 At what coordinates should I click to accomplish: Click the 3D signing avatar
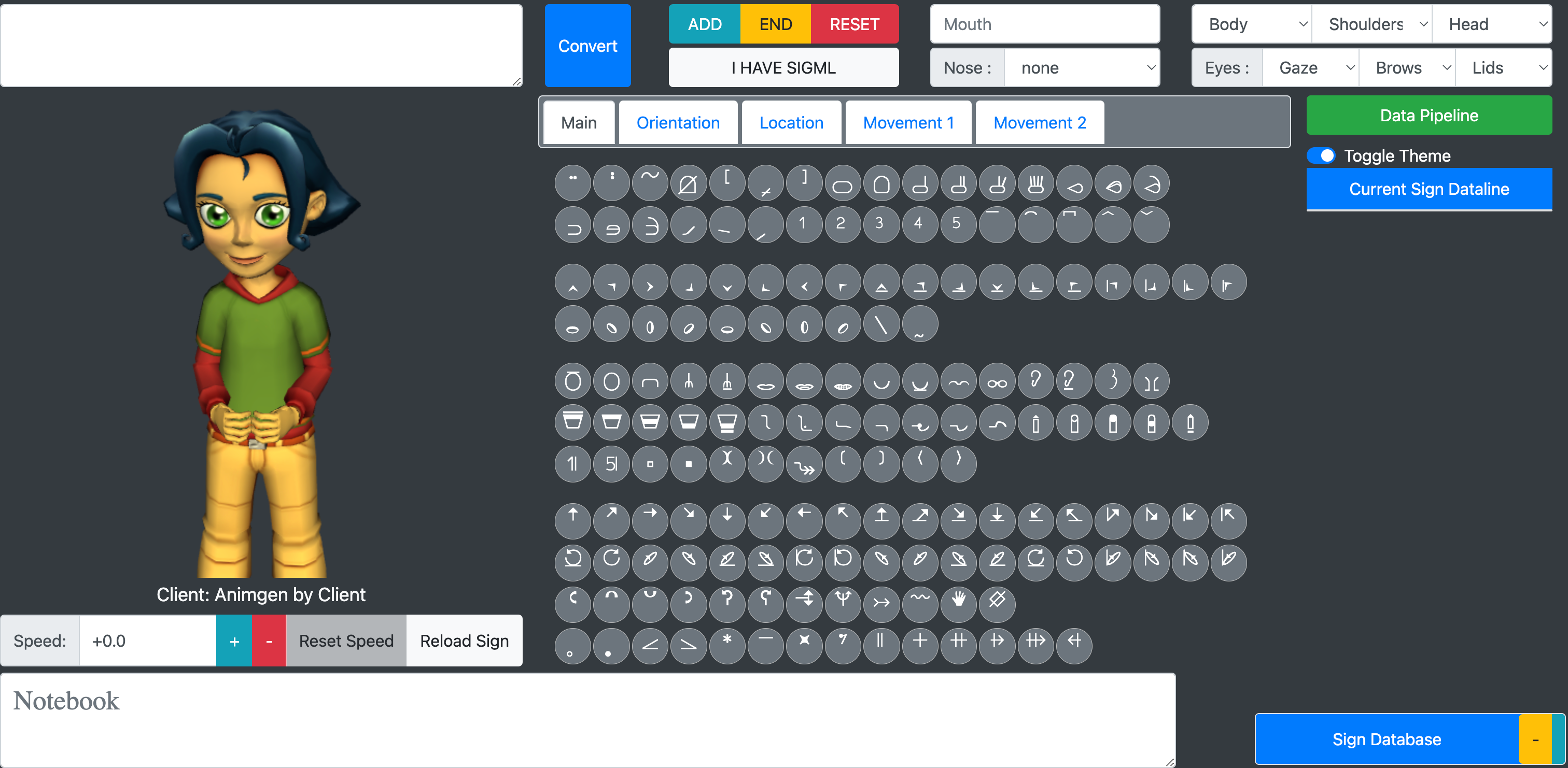pyautogui.click(x=262, y=344)
